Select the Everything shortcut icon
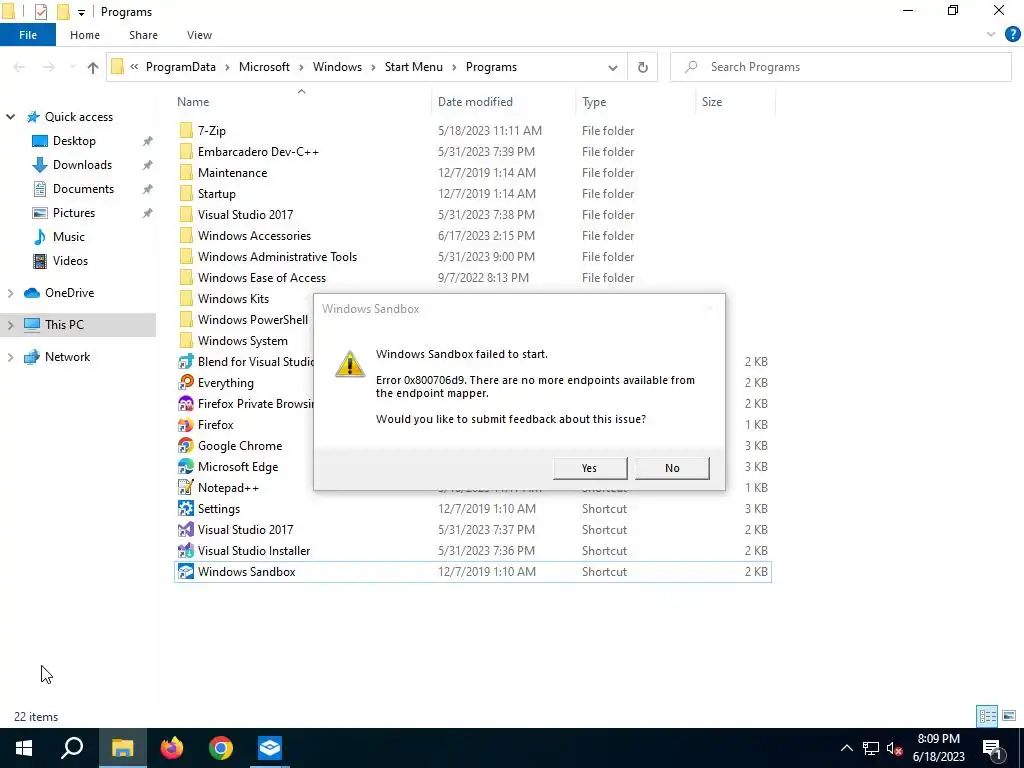Screen dimensions: 1024x768 pyautogui.click(x=186, y=383)
